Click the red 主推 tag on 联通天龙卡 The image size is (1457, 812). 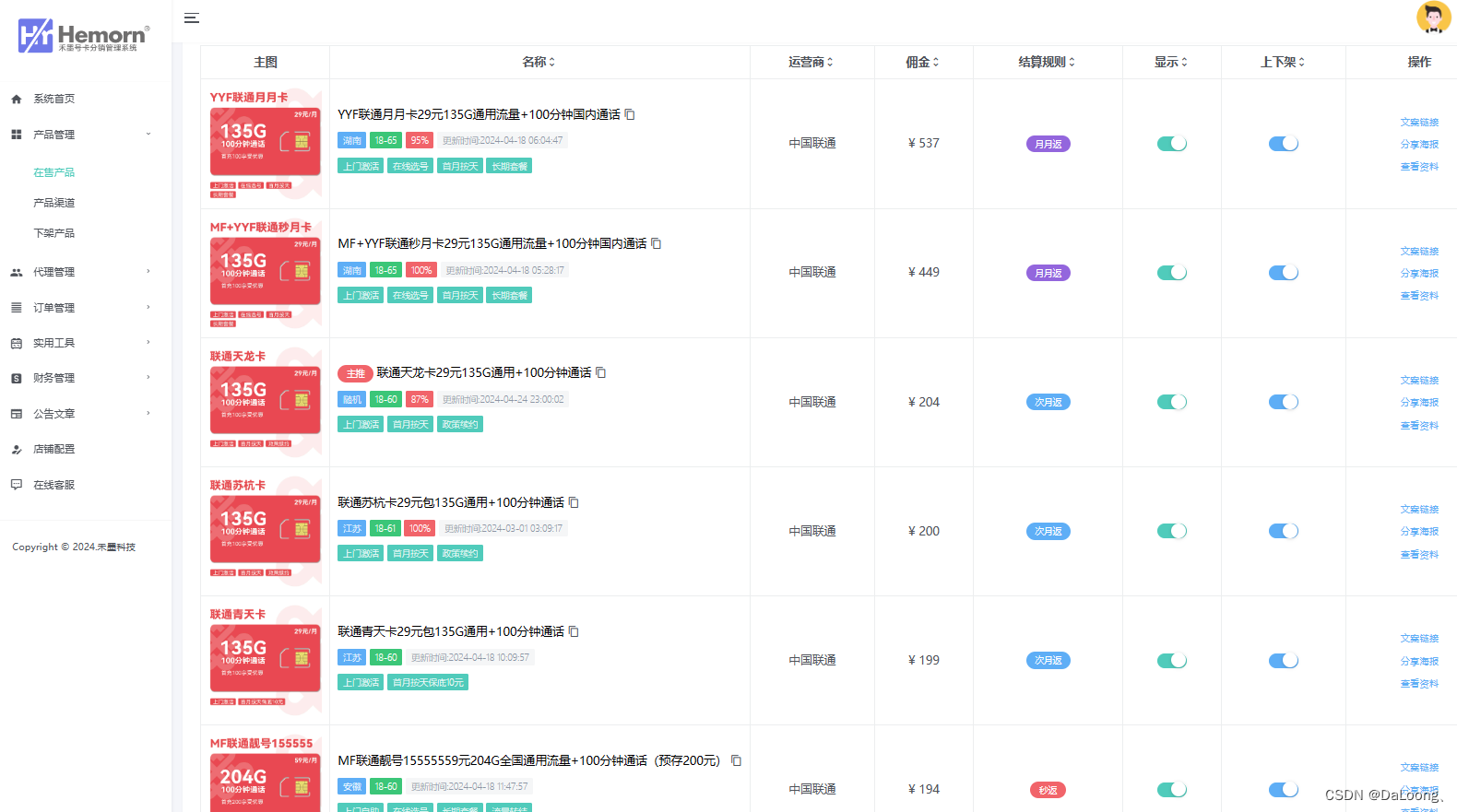355,373
